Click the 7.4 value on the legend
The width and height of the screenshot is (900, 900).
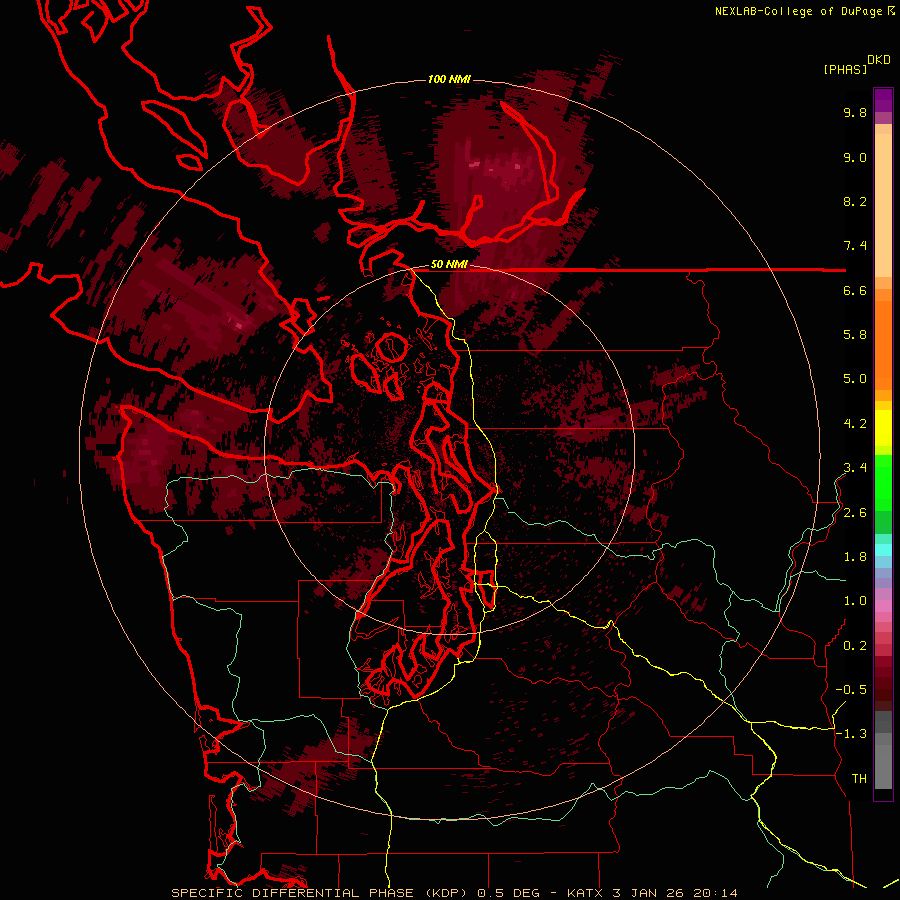(855, 246)
